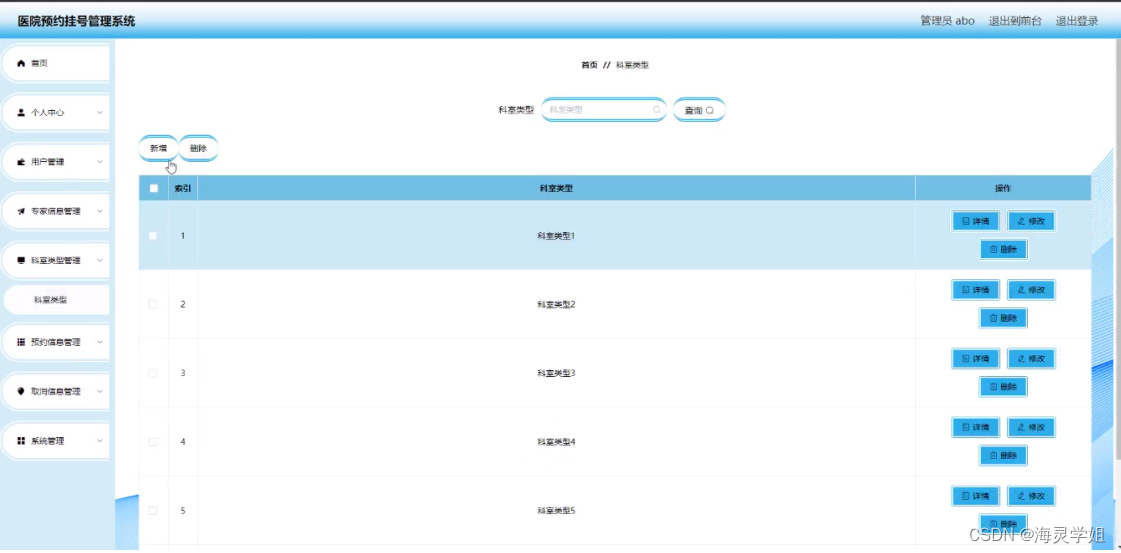Select the 科室类型 submenu item in sidebar
The width and height of the screenshot is (1121, 553).
click(x=56, y=300)
